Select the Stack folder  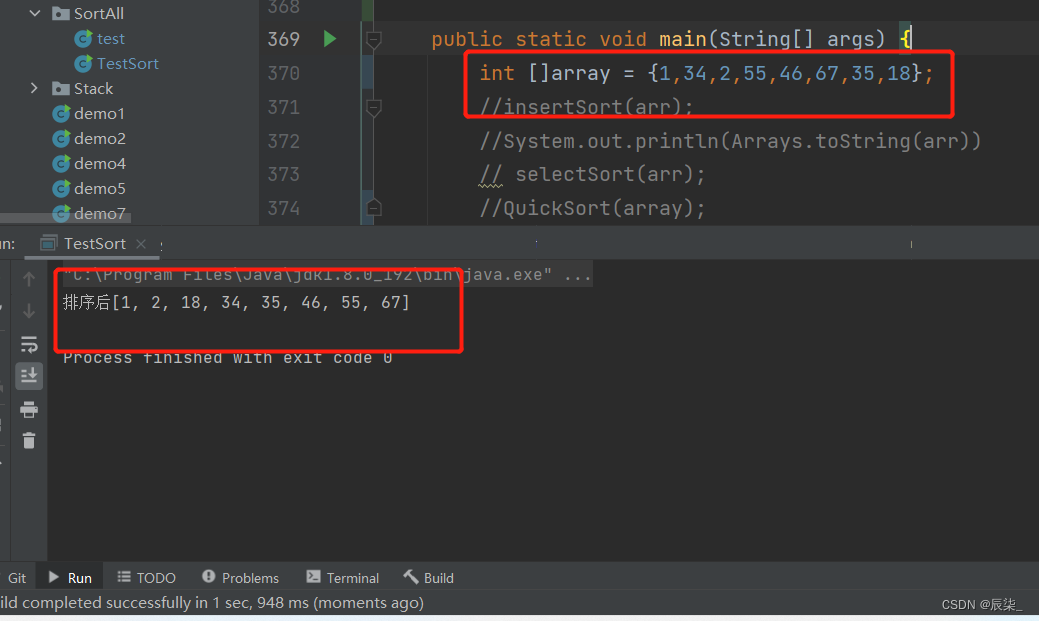(93, 88)
